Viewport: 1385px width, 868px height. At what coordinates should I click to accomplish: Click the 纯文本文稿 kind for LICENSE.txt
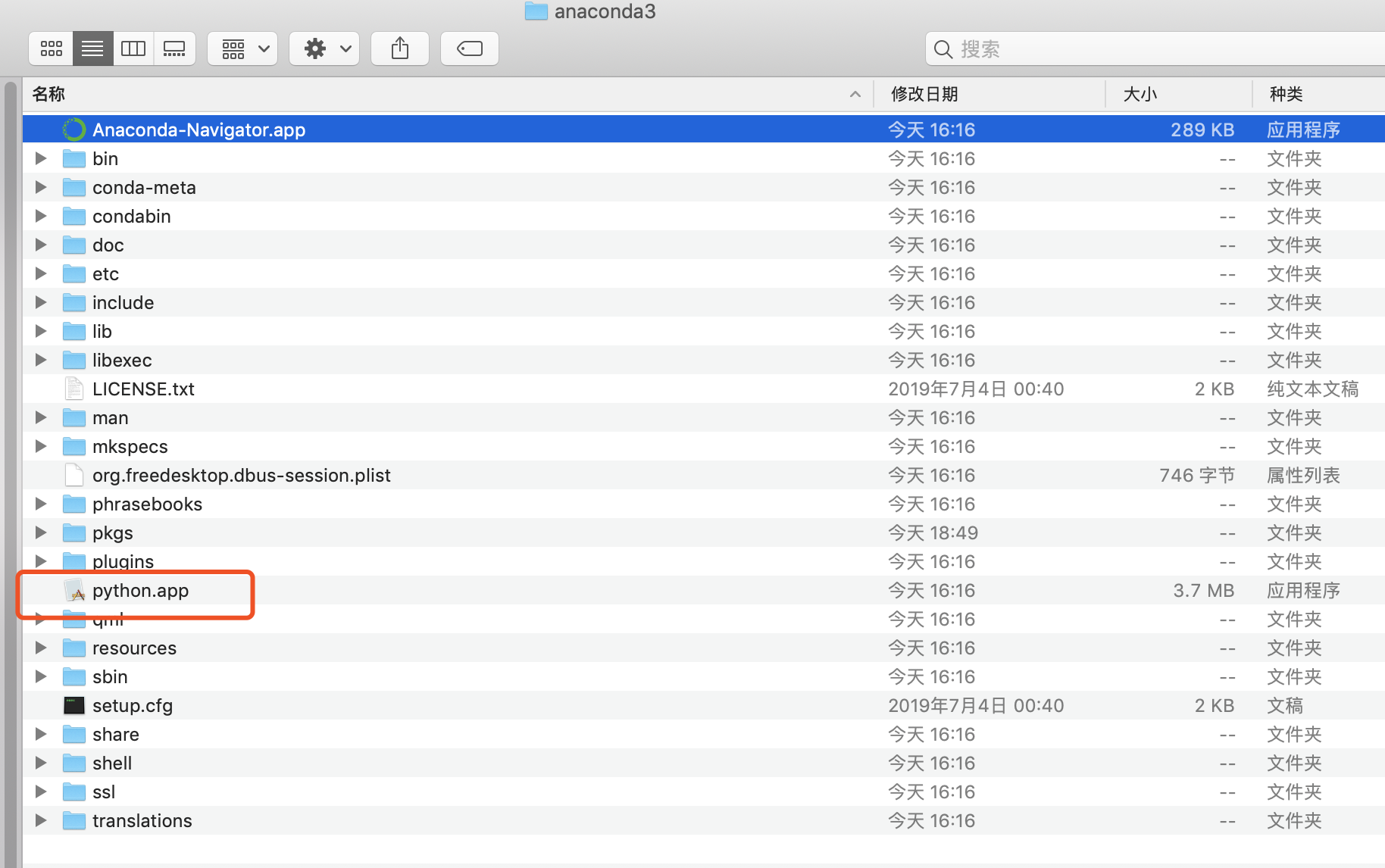click(x=1313, y=389)
